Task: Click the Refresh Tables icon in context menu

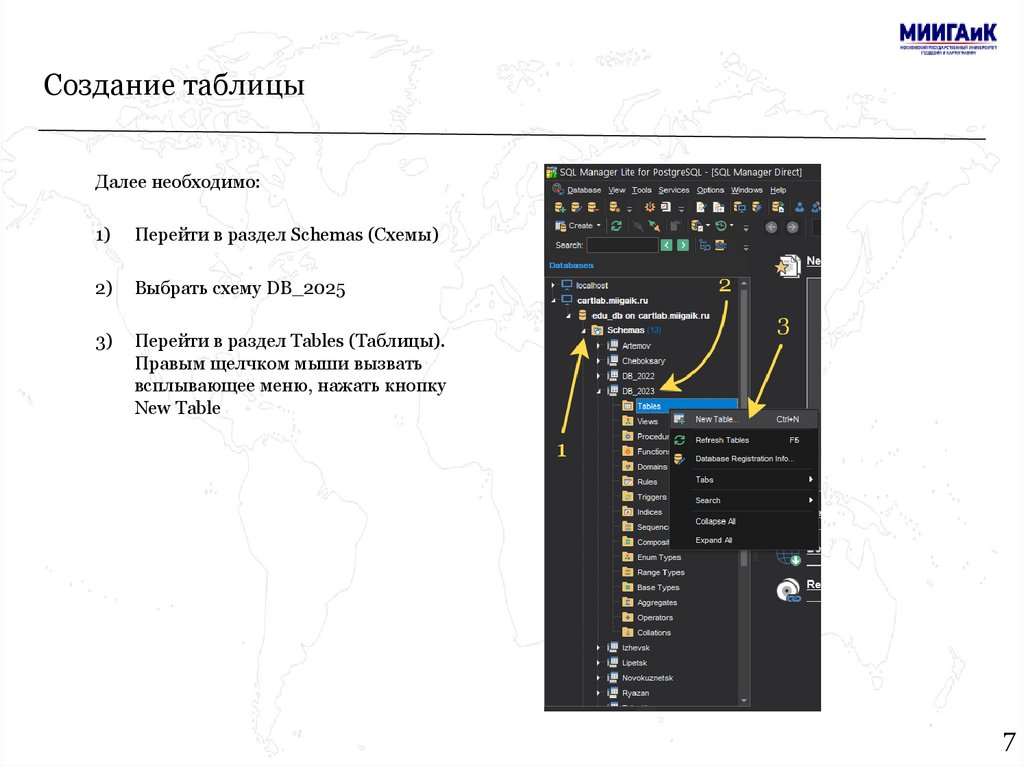Action: click(679, 440)
